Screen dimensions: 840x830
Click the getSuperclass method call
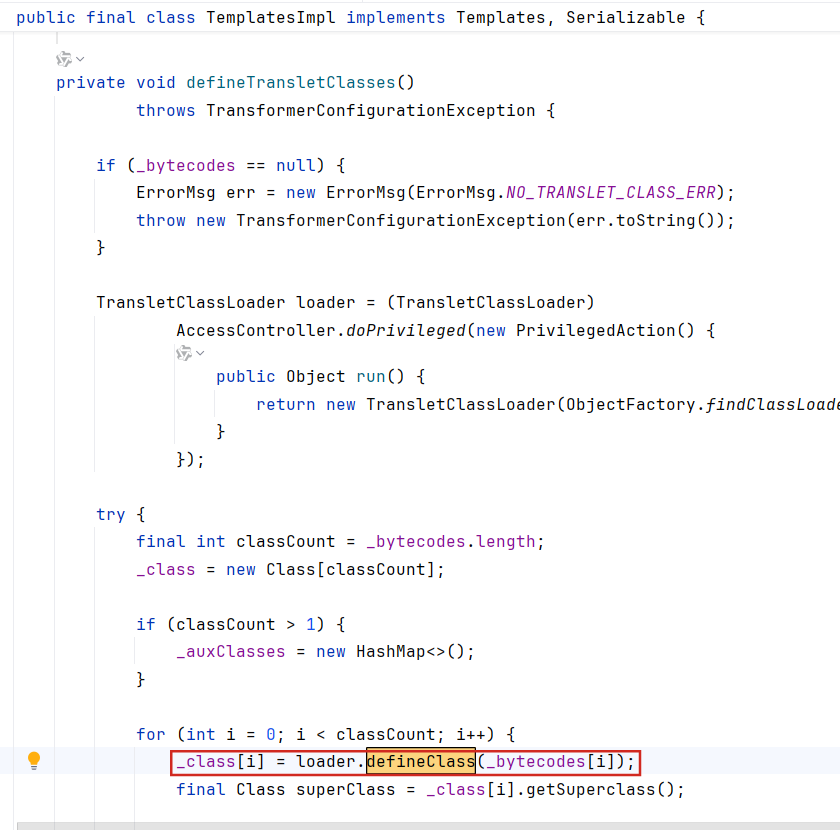pyautogui.click(x=591, y=790)
